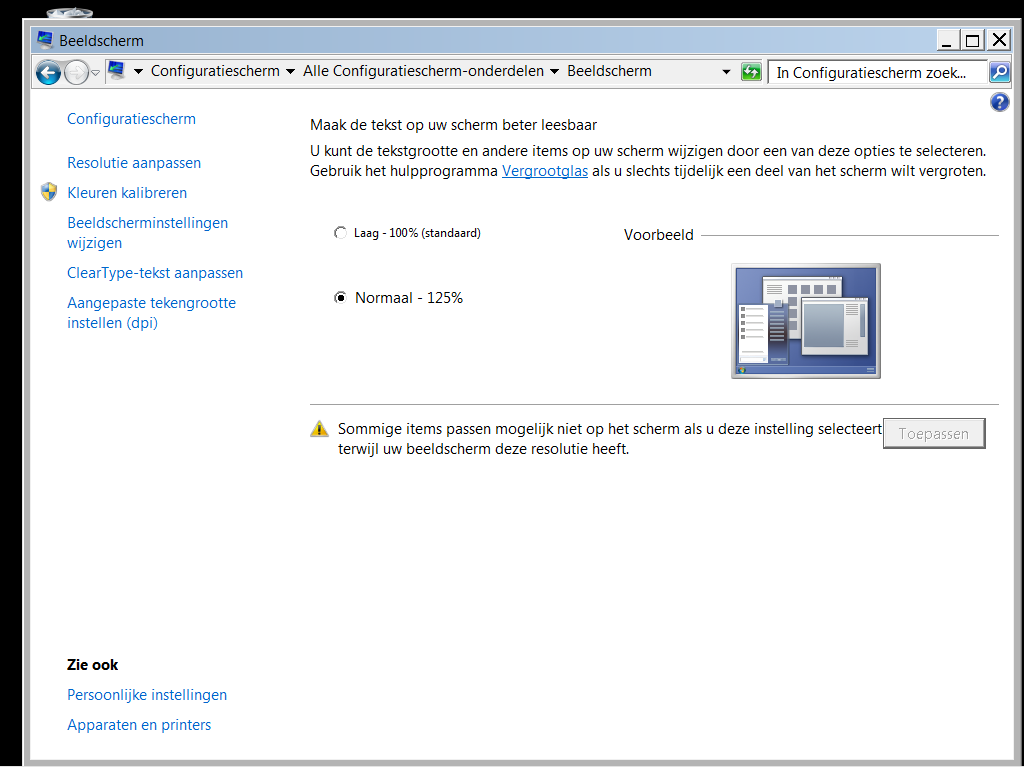Screen dimensions: 1024x768
Task: Select Laag - 100% (standaard) radio button
Action: click(340, 233)
